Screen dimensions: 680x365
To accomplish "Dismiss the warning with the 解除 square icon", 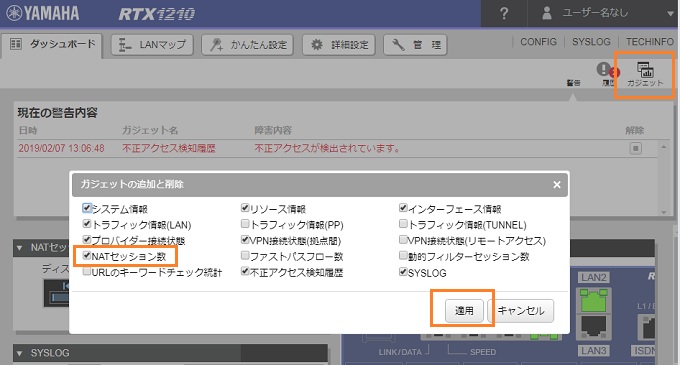I will click(x=635, y=148).
